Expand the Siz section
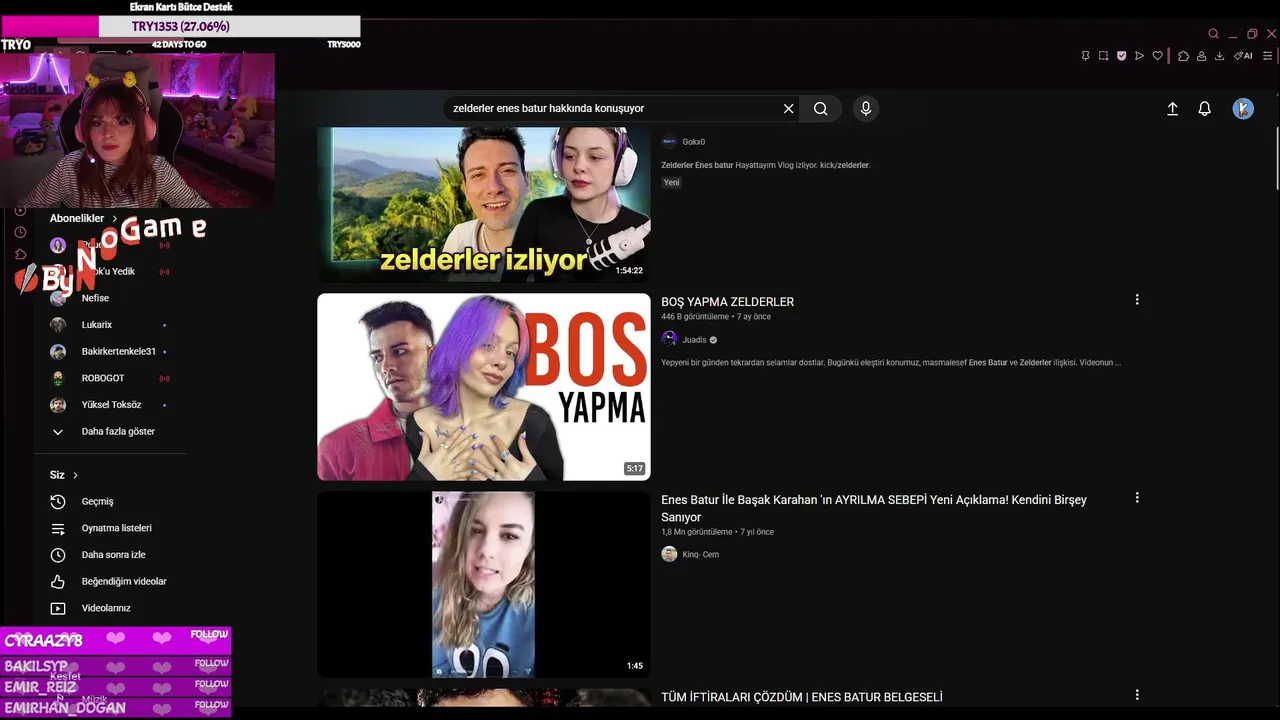The width and height of the screenshot is (1280, 720). tap(64, 475)
